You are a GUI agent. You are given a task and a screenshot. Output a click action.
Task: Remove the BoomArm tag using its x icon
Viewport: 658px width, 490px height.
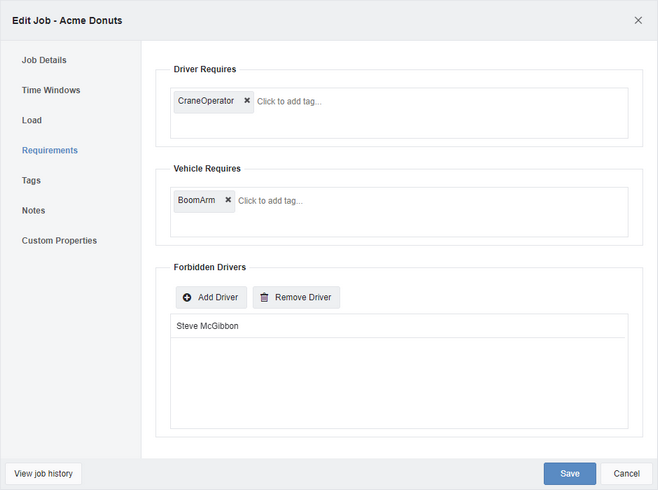click(x=228, y=200)
